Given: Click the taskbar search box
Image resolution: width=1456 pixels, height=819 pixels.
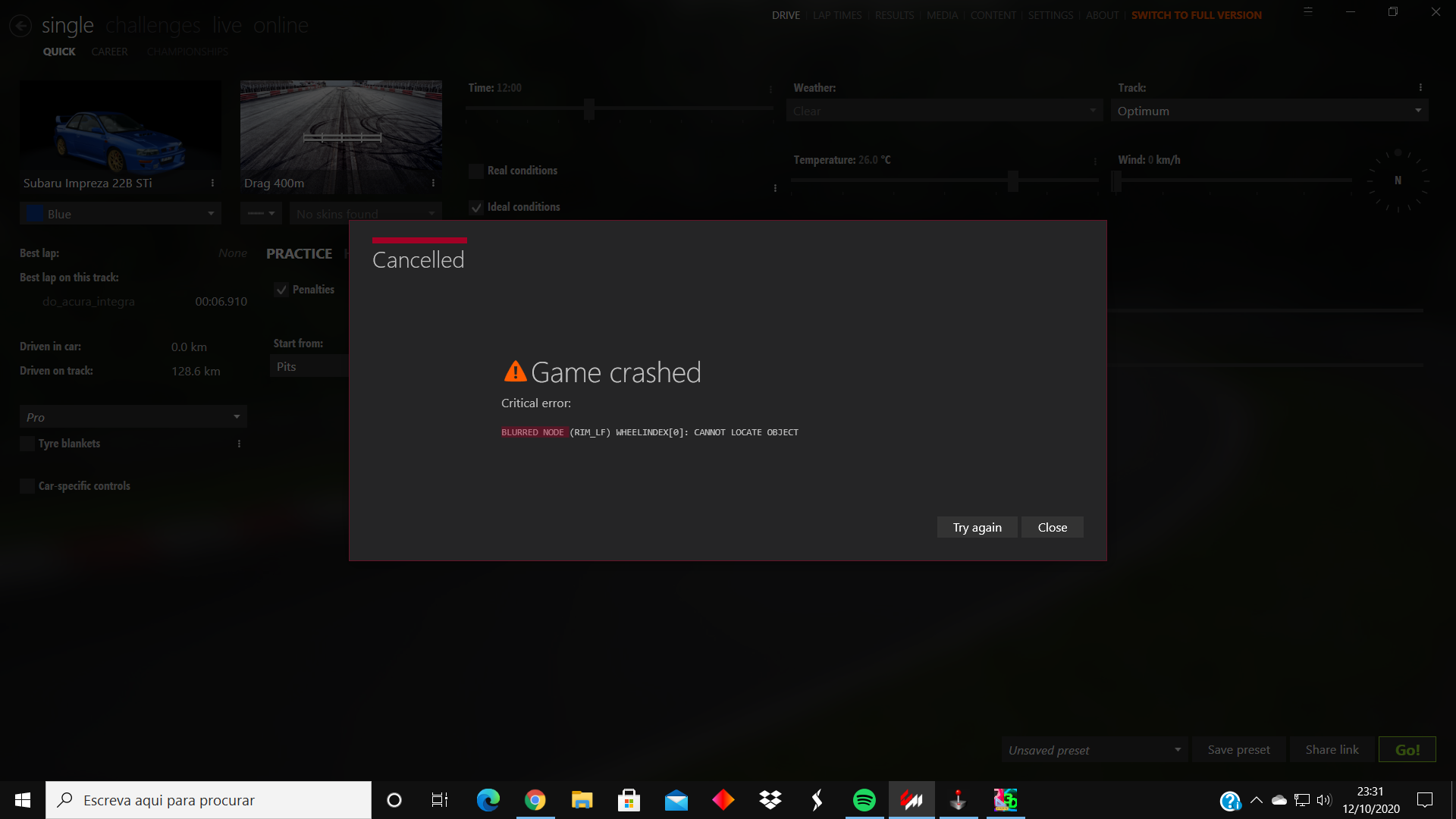Looking at the screenshot, I should [x=209, y=800].
